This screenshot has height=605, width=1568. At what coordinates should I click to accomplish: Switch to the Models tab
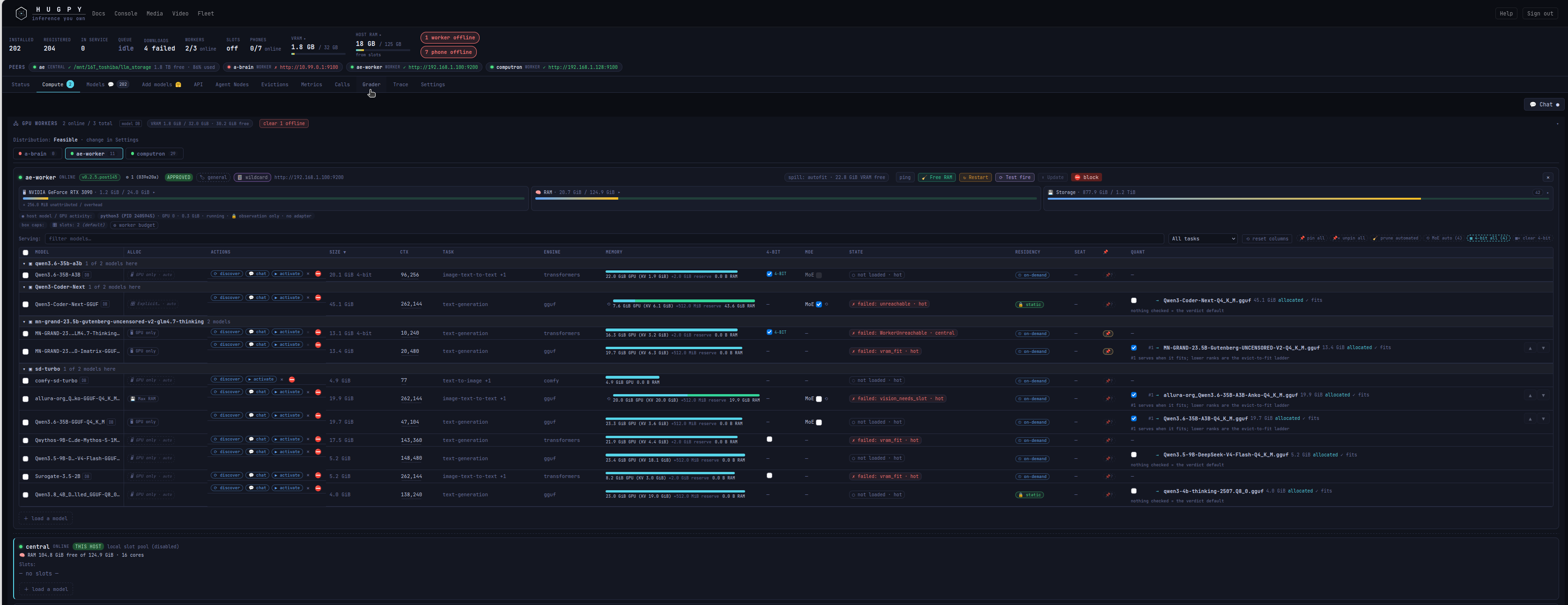tap(107, 85)
